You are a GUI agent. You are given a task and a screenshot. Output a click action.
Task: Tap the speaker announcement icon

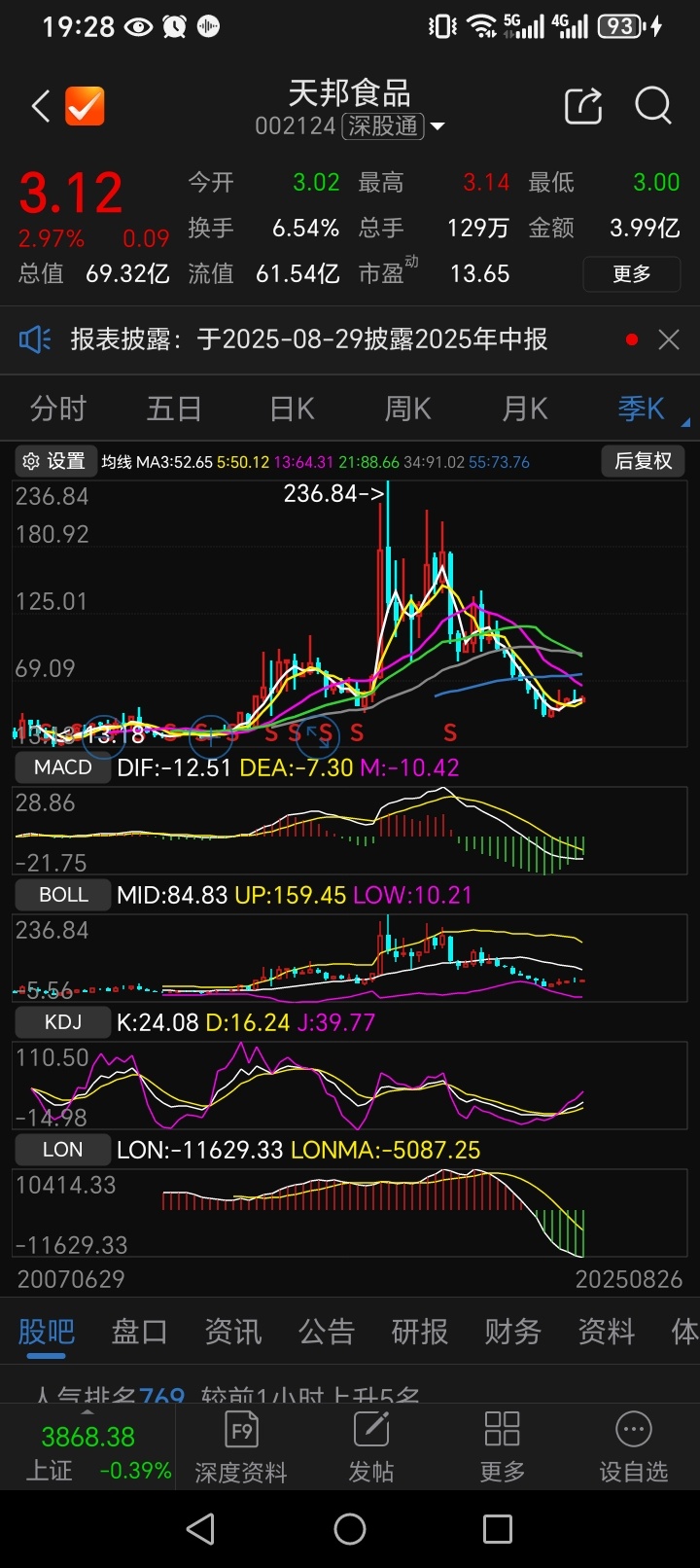[x=35, y=339]
